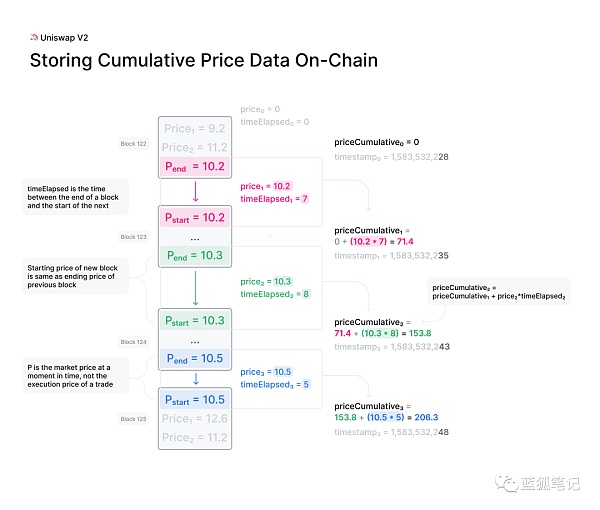Click the priceCumulative formula callout box
The height and width of the screenshot is (510, 600).
[498, 292]
